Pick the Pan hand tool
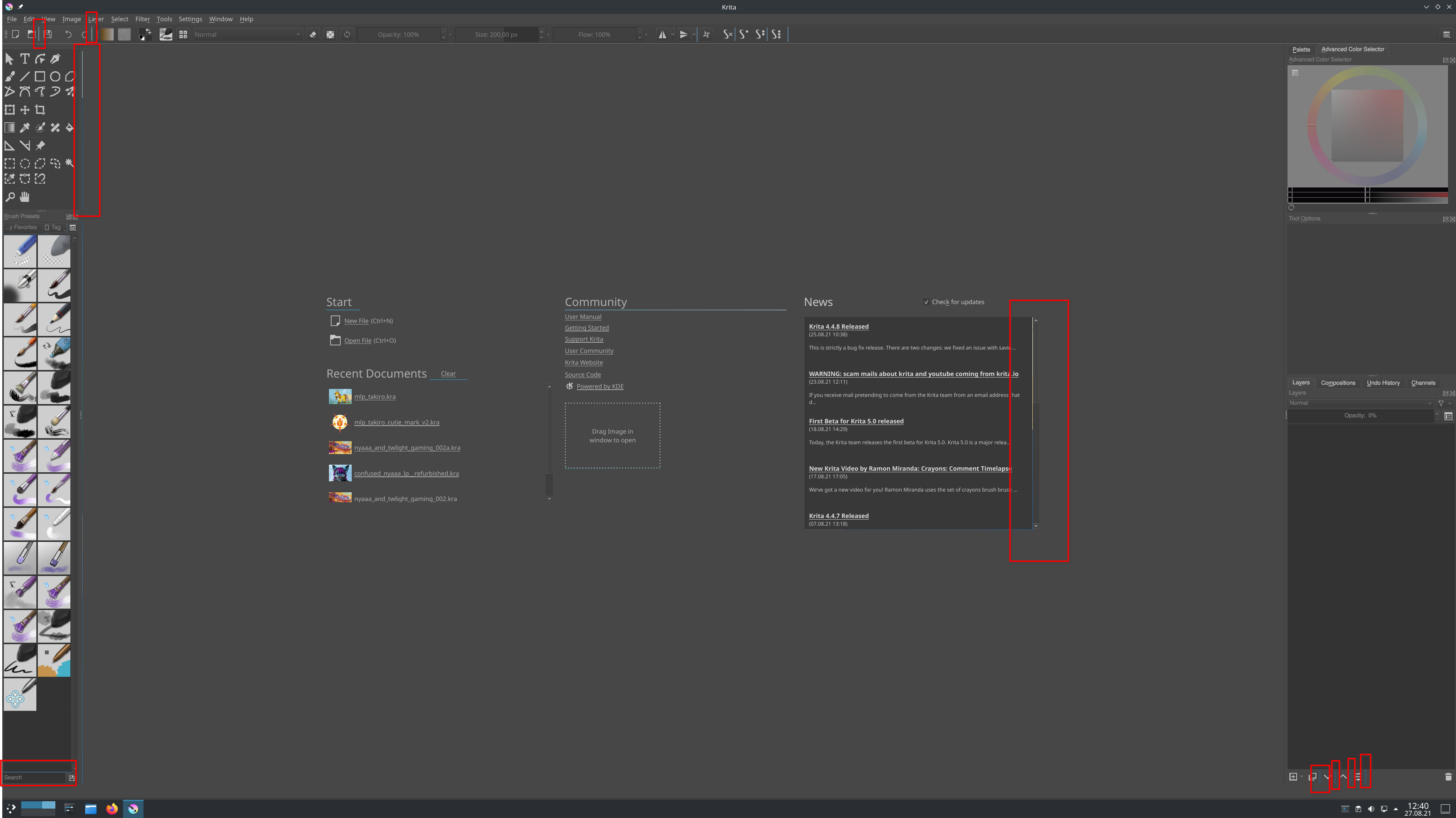Viewport: 1456px width, 818px height. pyautogui.click(x=25, y=197)
